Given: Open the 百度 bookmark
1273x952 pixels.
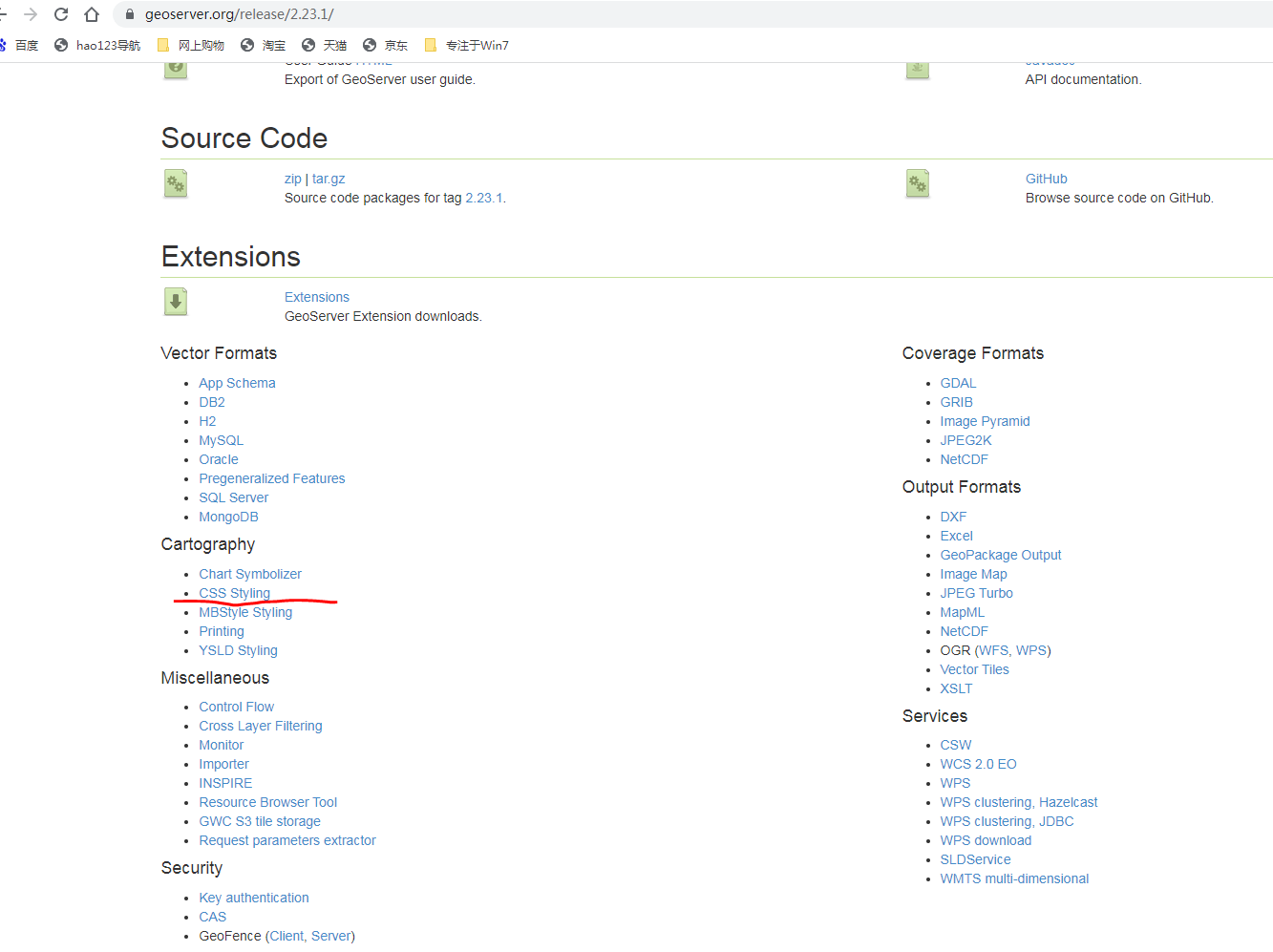Looking at the screenshot, I should 19,45.
